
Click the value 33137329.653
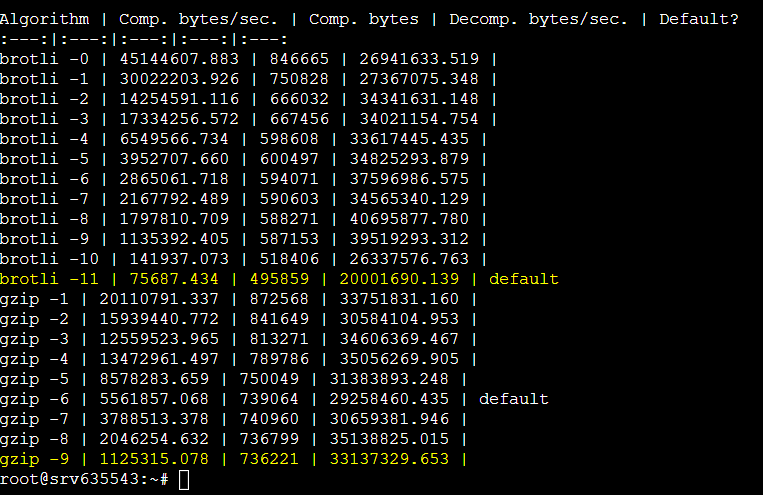tap(389, 458)
